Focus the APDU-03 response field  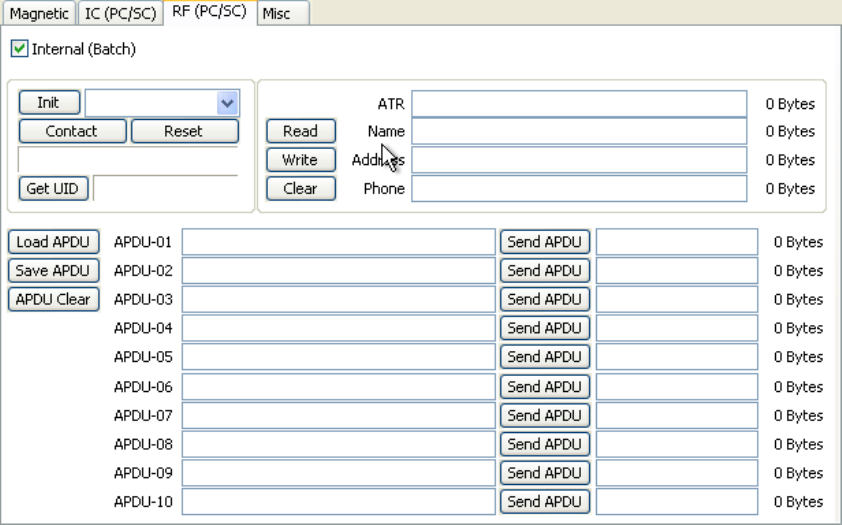click(677, 299)
